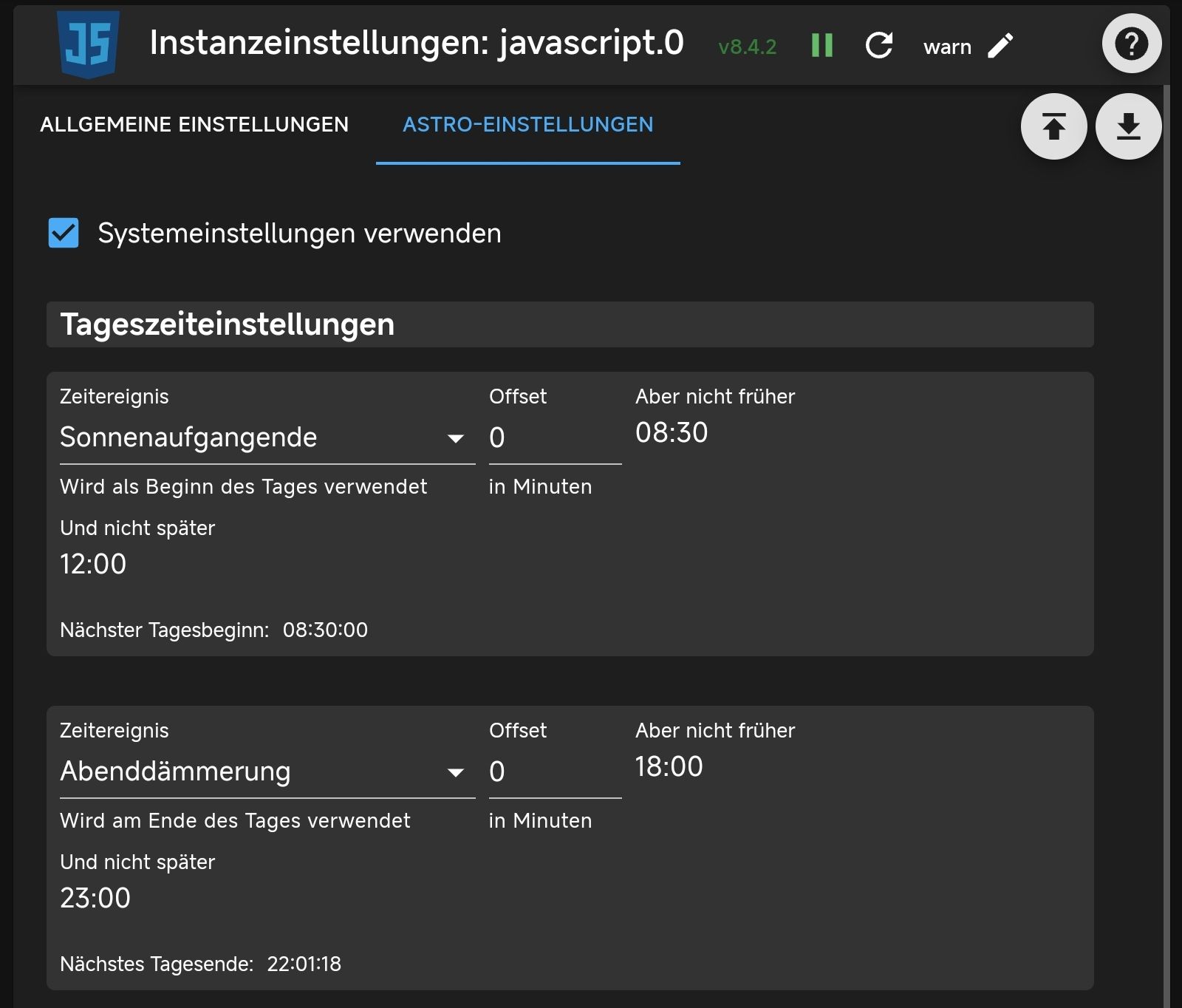Image resolution: width=1182 pixels, height=1008 pixels.
Task: Click the 12:00 'Und nicht später' time
Action: [x=93, y=565]
